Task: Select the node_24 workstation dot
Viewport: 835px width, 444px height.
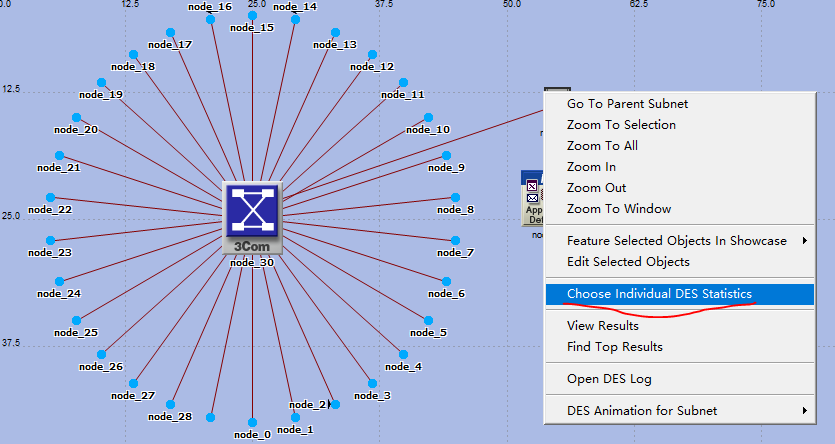Action: [x=60, y=281]
